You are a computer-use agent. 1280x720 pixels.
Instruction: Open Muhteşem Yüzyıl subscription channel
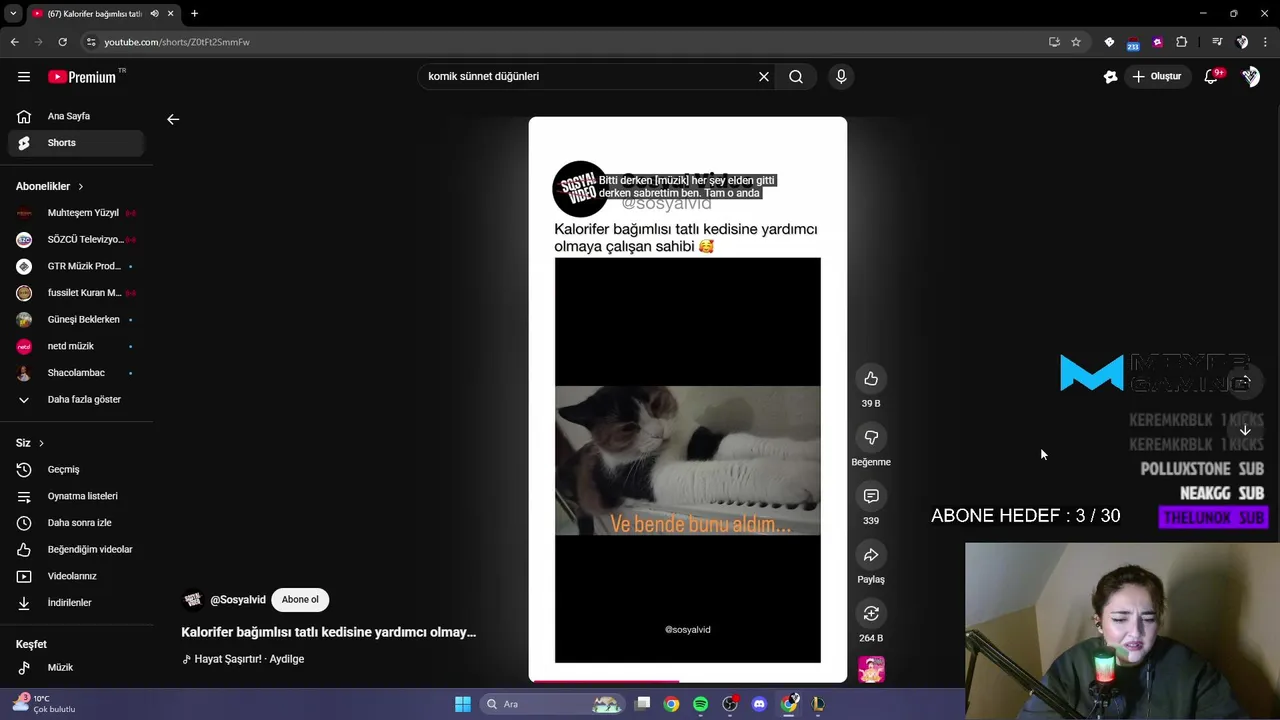coord(76,213)
